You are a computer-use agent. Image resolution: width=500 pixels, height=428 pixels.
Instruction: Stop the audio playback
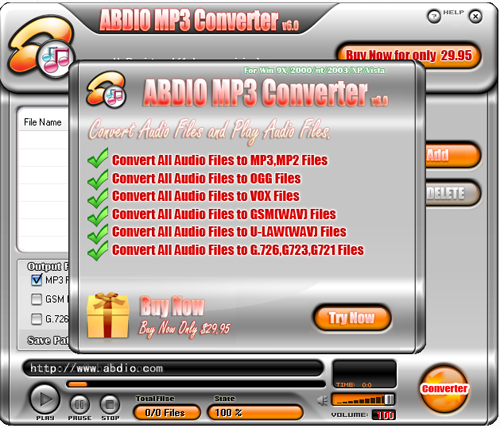(110, 404)
